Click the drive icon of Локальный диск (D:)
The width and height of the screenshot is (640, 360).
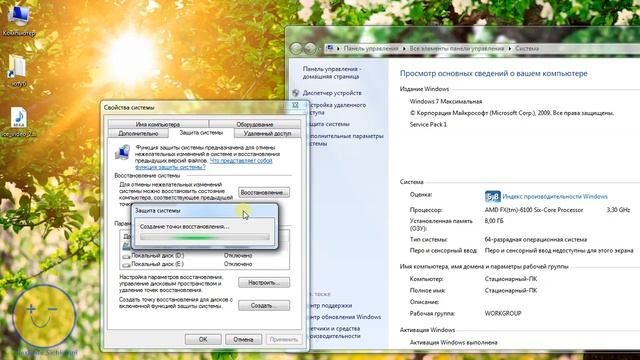[x=127, y=256]
